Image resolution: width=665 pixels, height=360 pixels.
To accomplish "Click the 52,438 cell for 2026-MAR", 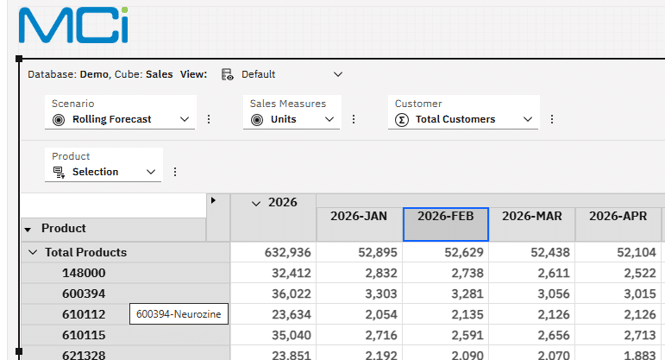I will point(532,252).
